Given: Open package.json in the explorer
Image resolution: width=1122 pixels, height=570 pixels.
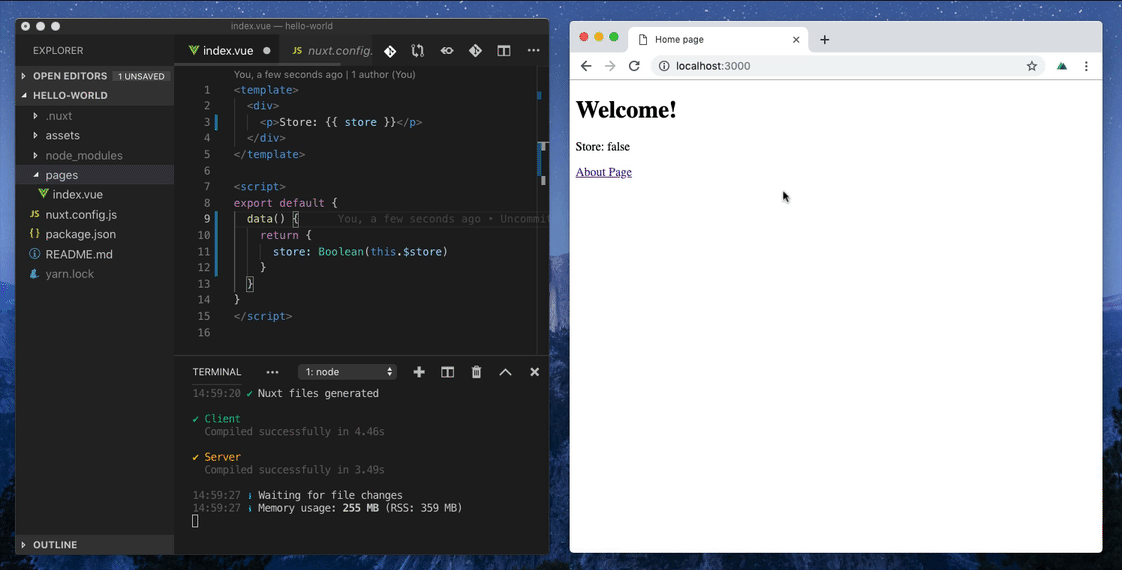Looking at the screenshot, I should (81, 234).
